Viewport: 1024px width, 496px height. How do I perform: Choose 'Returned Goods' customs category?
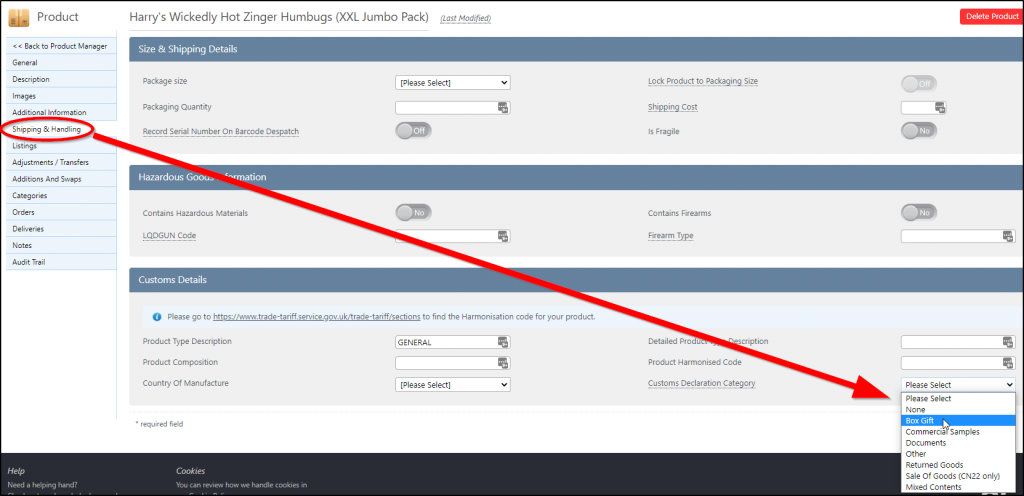click(x=958, y=465)
